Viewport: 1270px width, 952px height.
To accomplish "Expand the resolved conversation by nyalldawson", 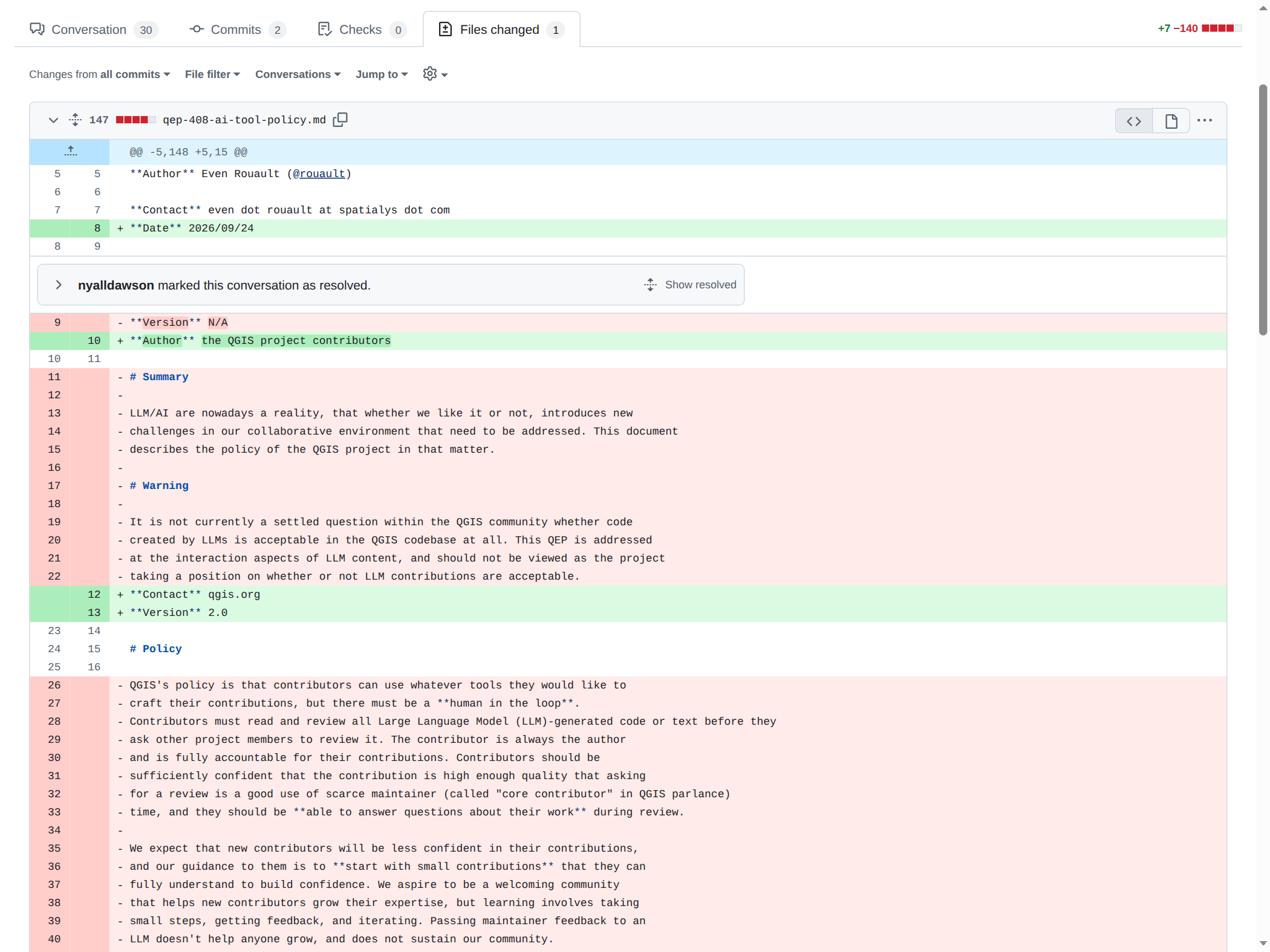I will click(x=59, y=285).
